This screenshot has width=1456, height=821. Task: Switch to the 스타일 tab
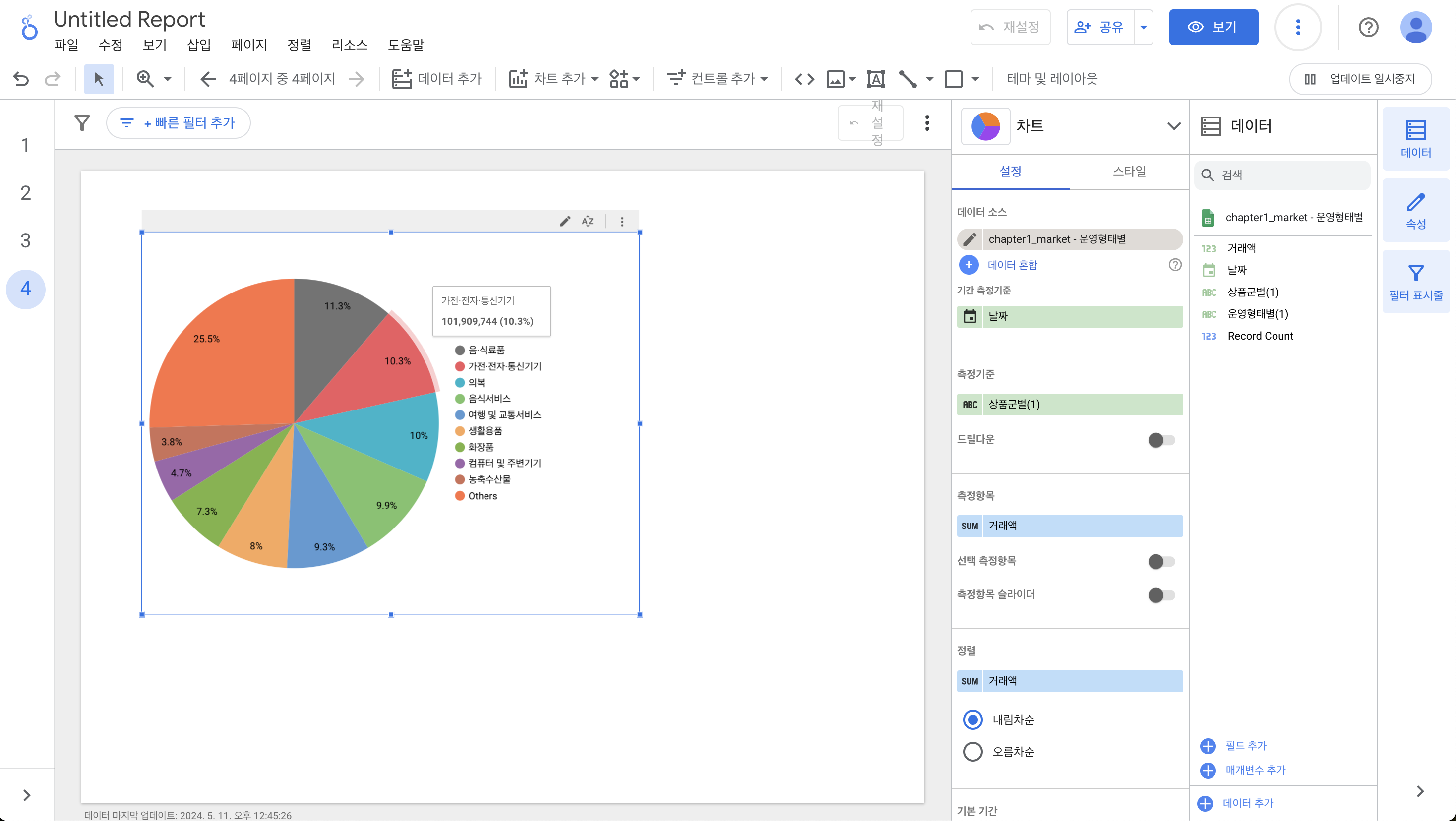point(1129,171)
